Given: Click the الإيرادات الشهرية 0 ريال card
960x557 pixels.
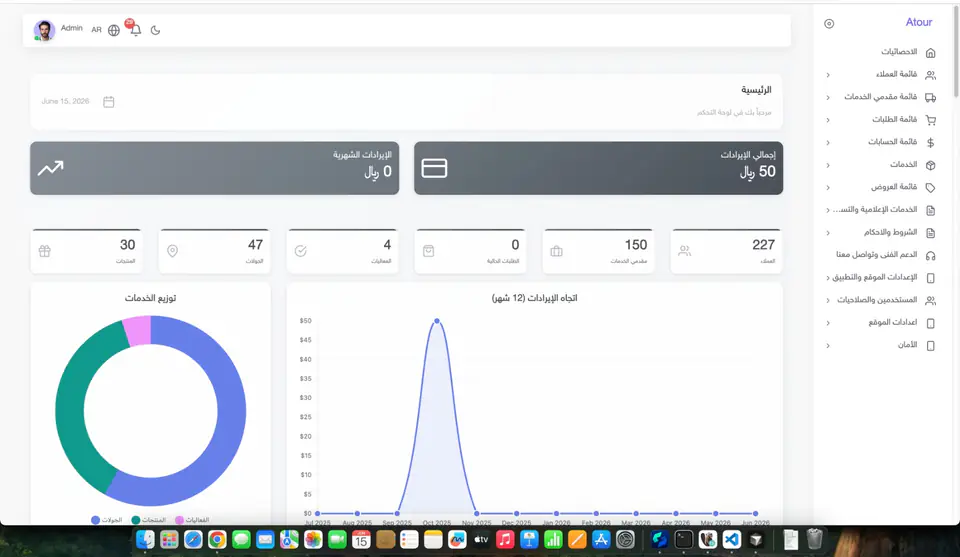Looking at the screenshot, I should point(214,168).
